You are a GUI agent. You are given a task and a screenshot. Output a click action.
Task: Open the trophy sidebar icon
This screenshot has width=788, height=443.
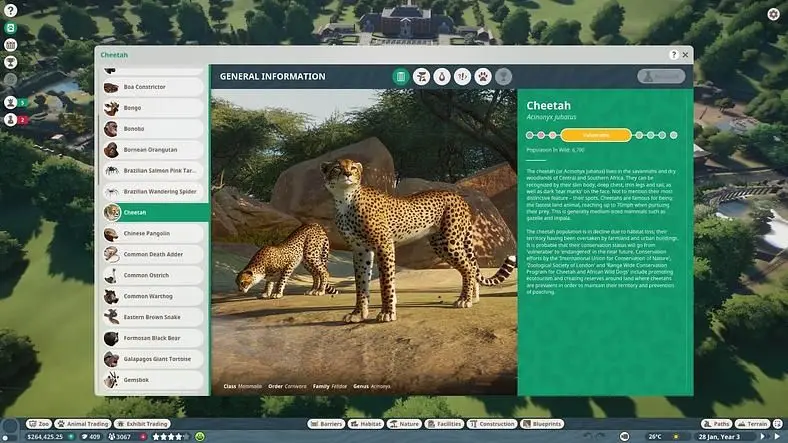pyautogui.click(x=10, y=62)
